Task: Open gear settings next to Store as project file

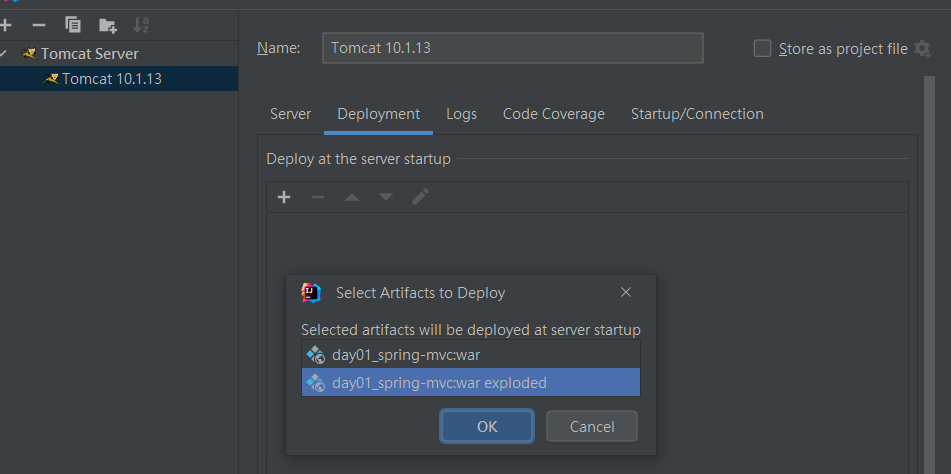Action: 922,48
